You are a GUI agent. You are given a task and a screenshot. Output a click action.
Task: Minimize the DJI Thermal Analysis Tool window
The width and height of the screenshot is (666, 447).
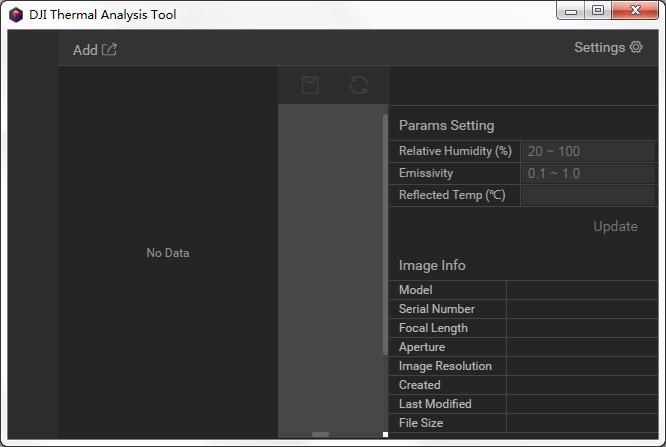tap(571, 12)
